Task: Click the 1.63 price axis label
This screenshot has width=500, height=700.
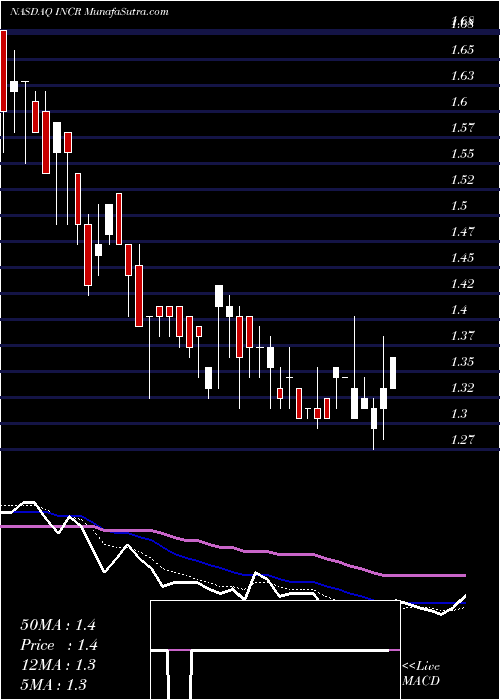Action: pyautogui.click(x=462, y=76)
